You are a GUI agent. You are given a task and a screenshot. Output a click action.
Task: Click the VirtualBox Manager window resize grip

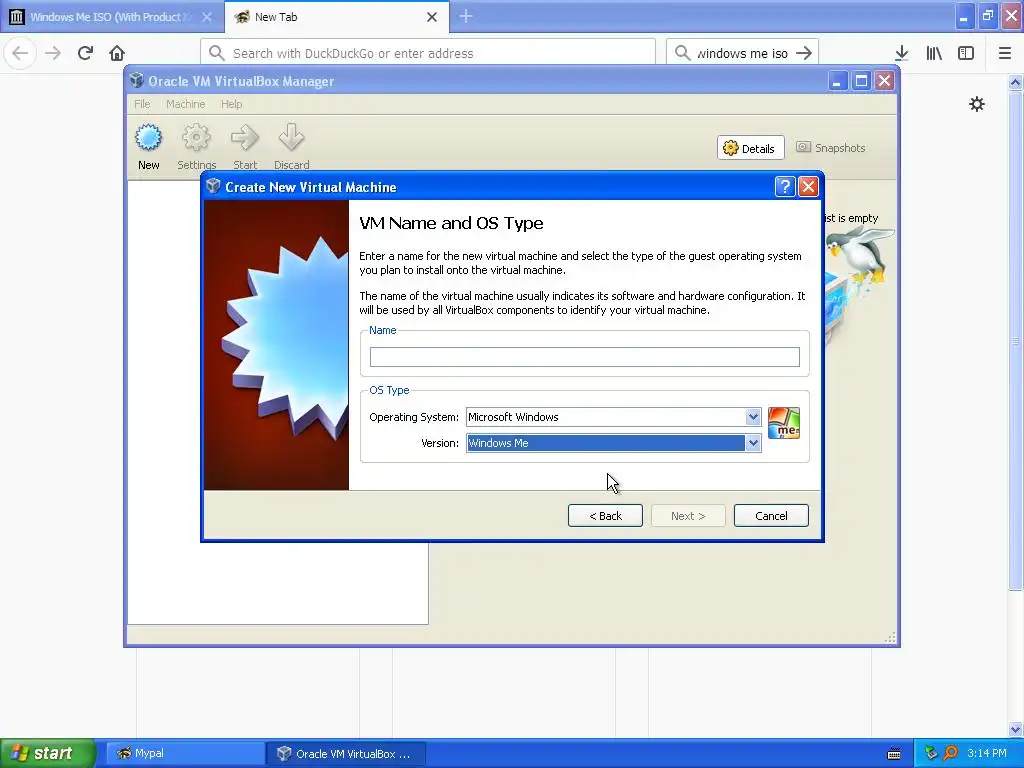click(x=890, y=637)
